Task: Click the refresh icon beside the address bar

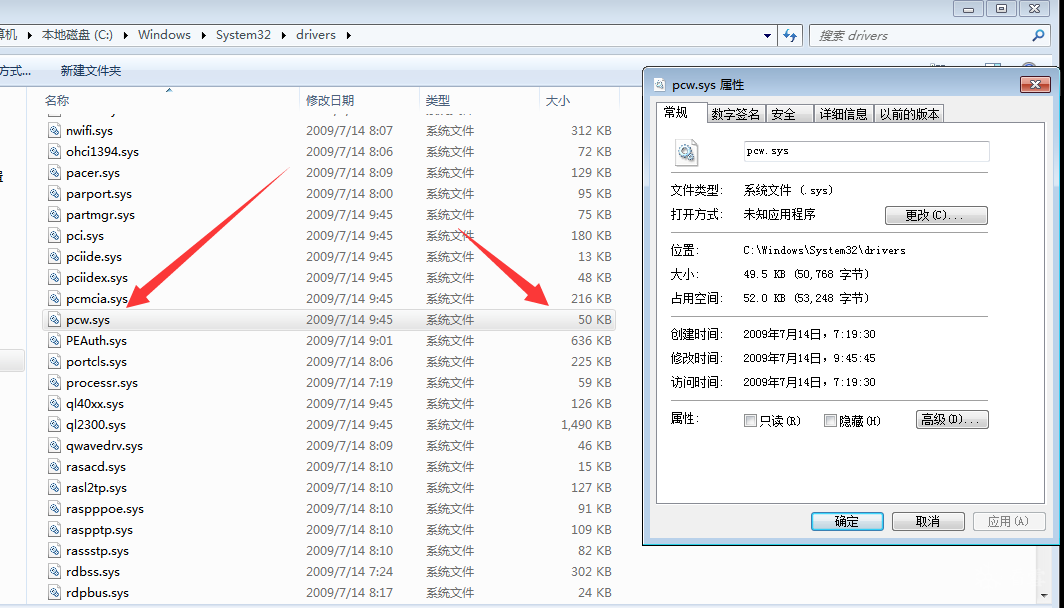Action: (x=790, y=35)
